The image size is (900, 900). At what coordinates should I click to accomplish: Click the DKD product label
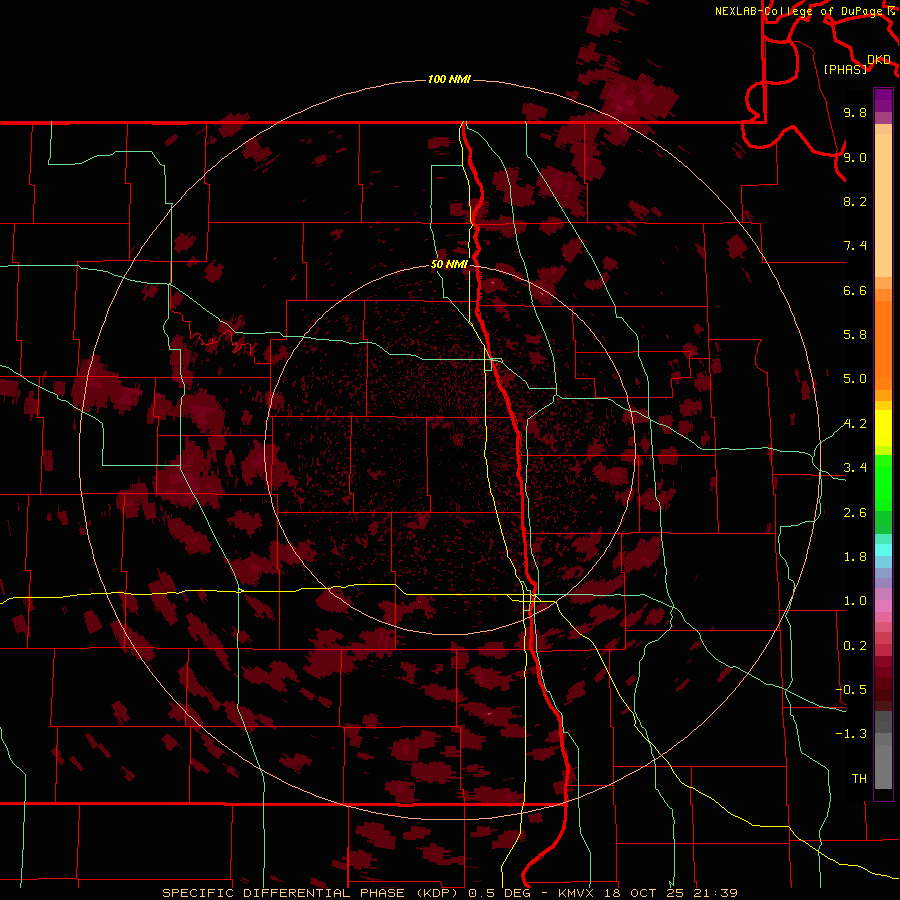879,60
